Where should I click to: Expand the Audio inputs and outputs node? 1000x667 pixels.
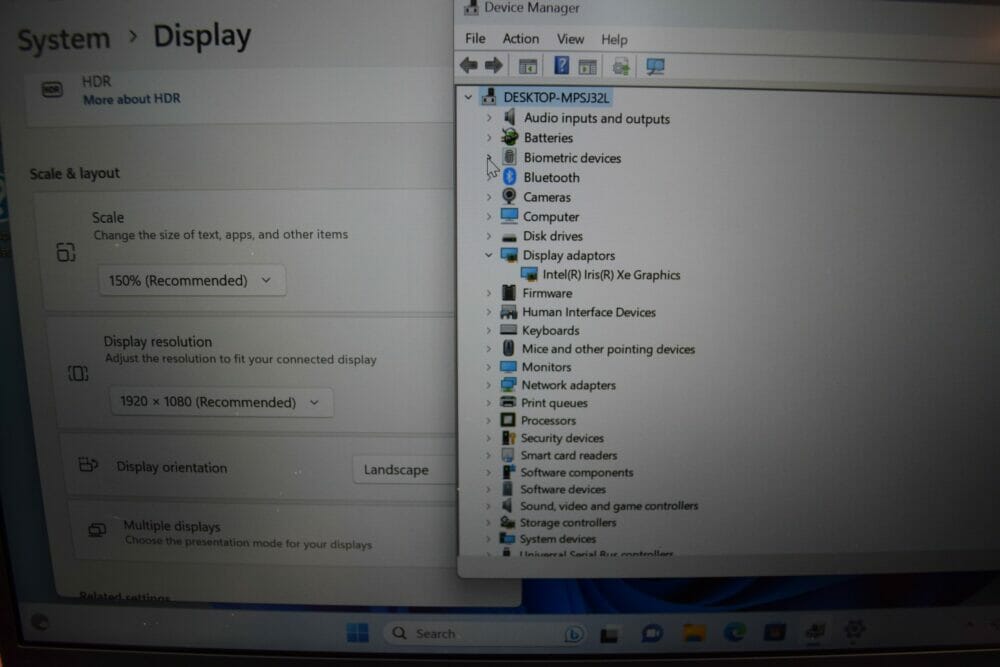click(x=489, y=118)
